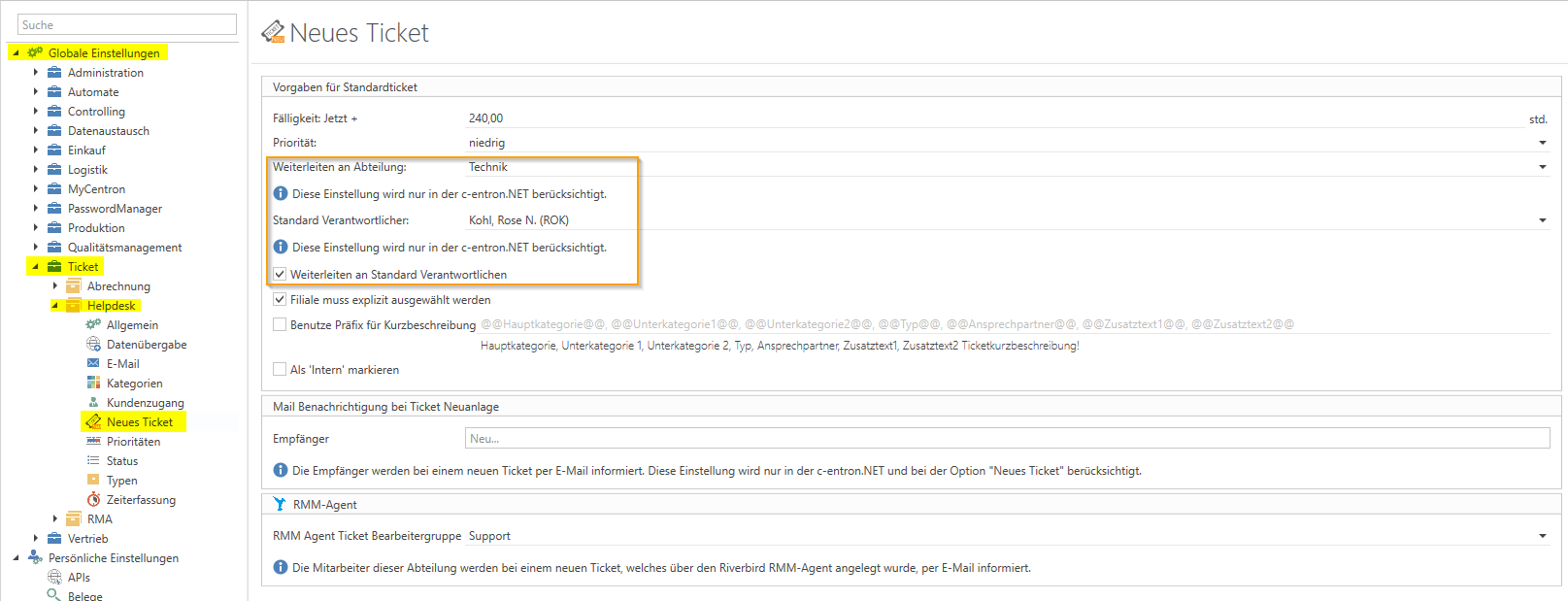
Task: Click the APIs globe icon
Action: point(54,577)
